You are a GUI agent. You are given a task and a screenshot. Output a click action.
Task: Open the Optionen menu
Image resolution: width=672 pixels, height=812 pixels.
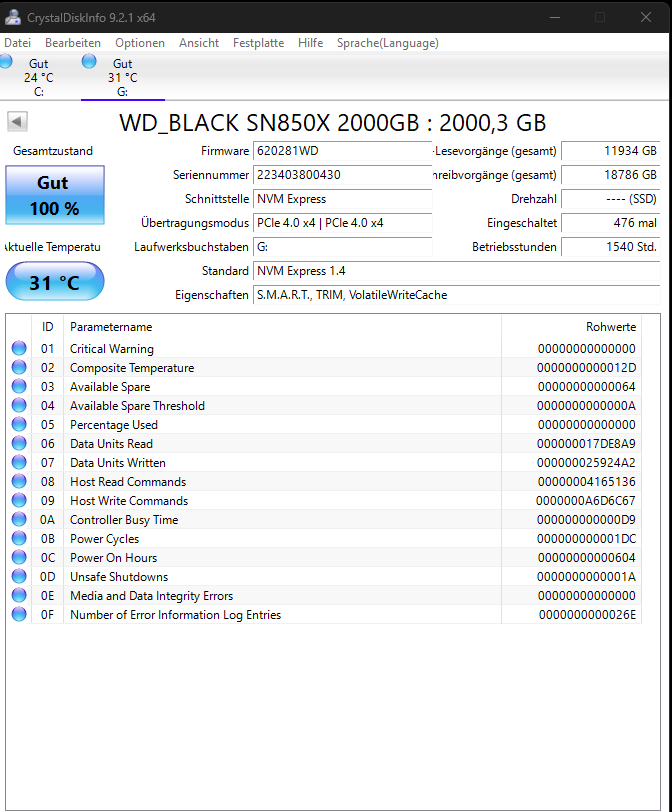(140, 43)
